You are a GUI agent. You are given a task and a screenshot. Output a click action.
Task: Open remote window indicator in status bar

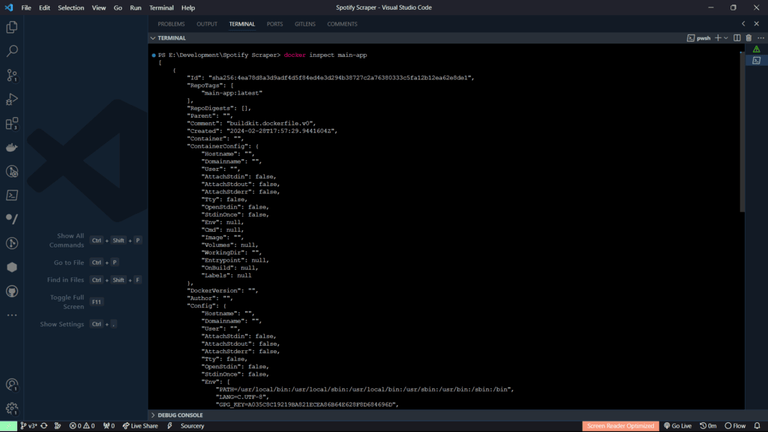[x=8, y=426]
